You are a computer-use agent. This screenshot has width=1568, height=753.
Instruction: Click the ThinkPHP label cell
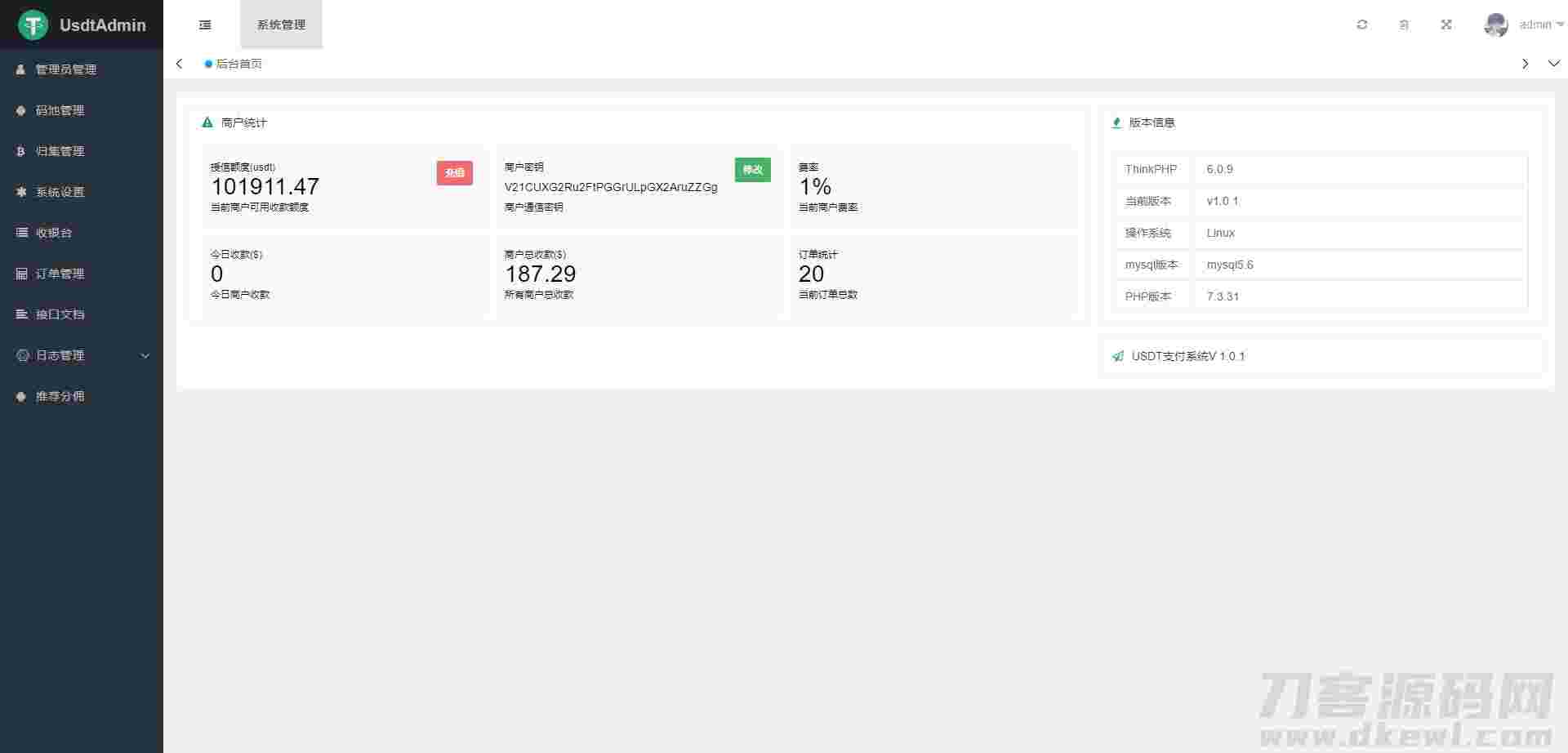[x=1151, y=169]
